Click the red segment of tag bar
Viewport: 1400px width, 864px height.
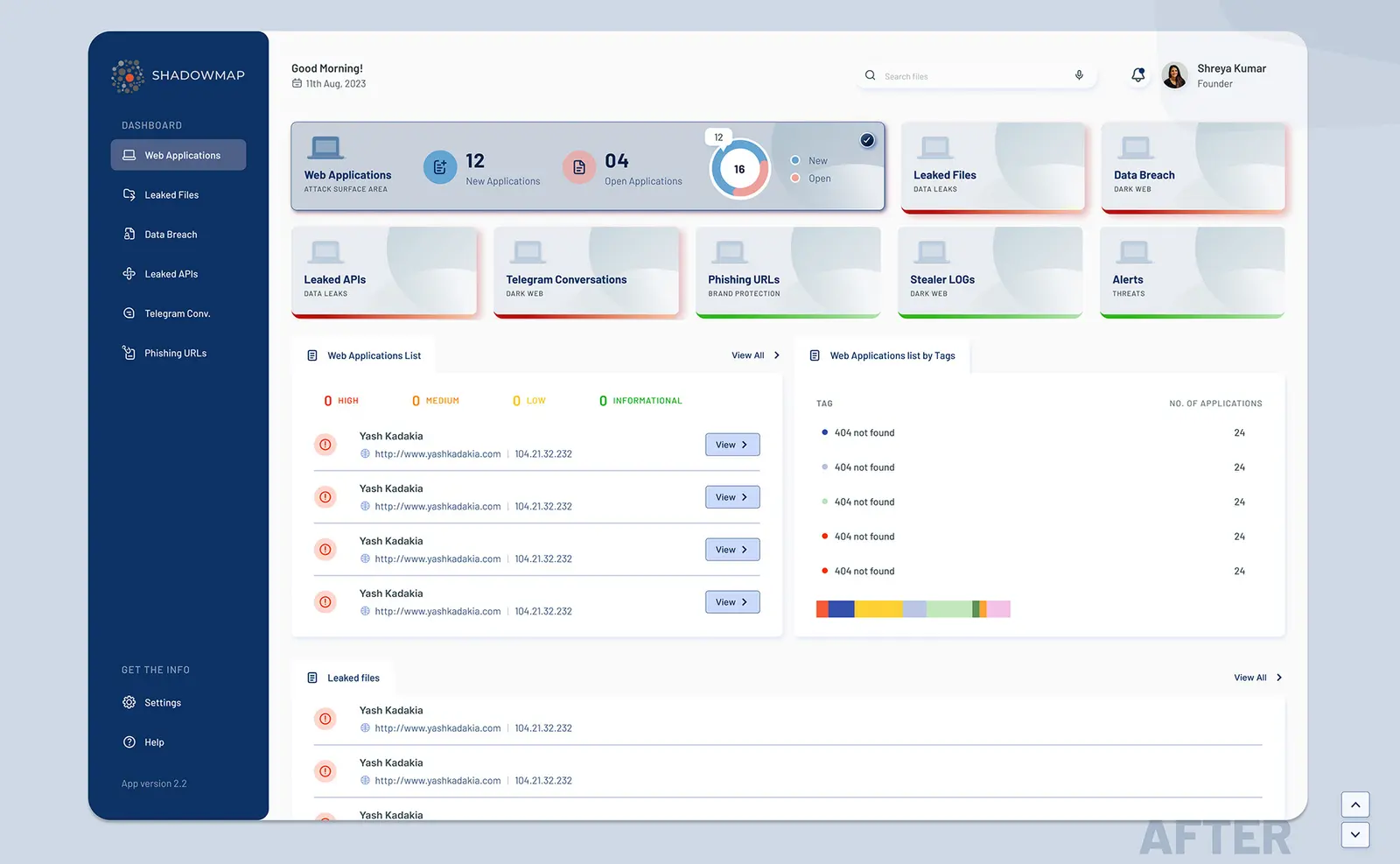pos(822,609)
